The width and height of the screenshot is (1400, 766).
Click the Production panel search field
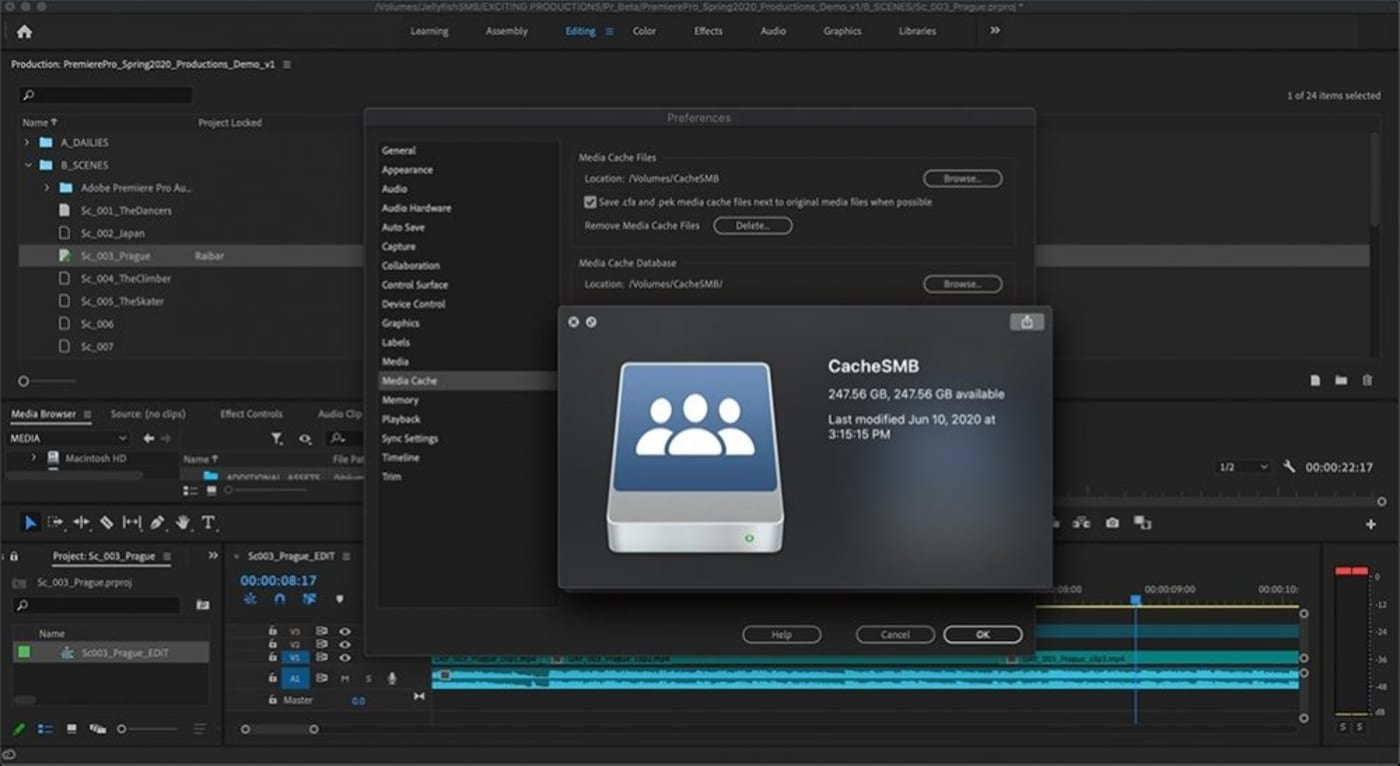click(x=106, y=95)
